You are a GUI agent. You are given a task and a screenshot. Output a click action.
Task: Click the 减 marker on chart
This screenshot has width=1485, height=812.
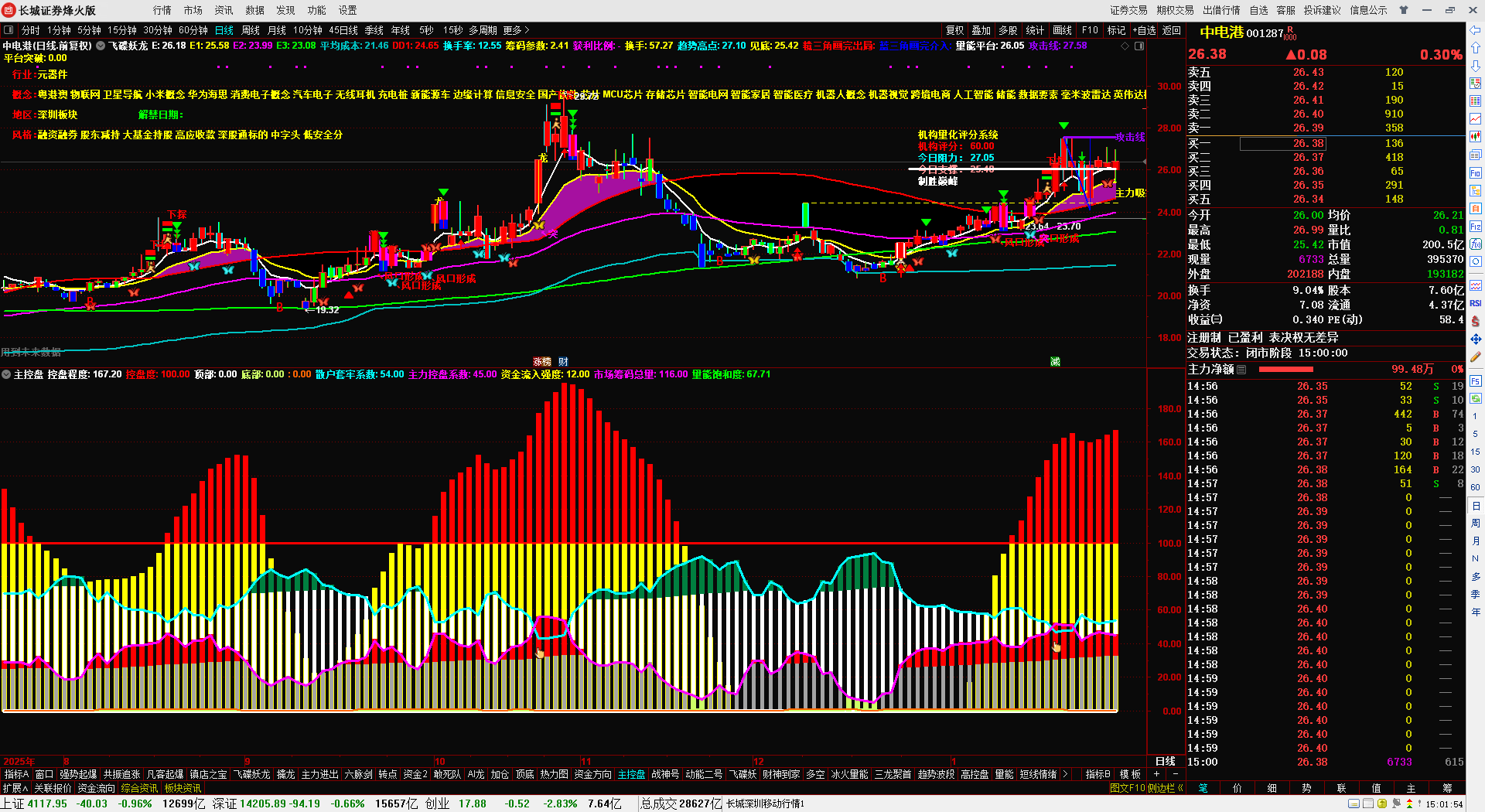tap(1055, 362)
